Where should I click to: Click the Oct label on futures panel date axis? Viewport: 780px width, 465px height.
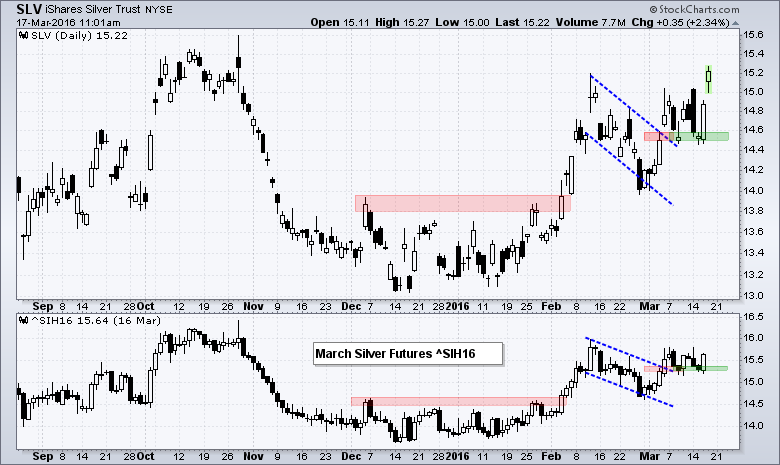[146, 457]
